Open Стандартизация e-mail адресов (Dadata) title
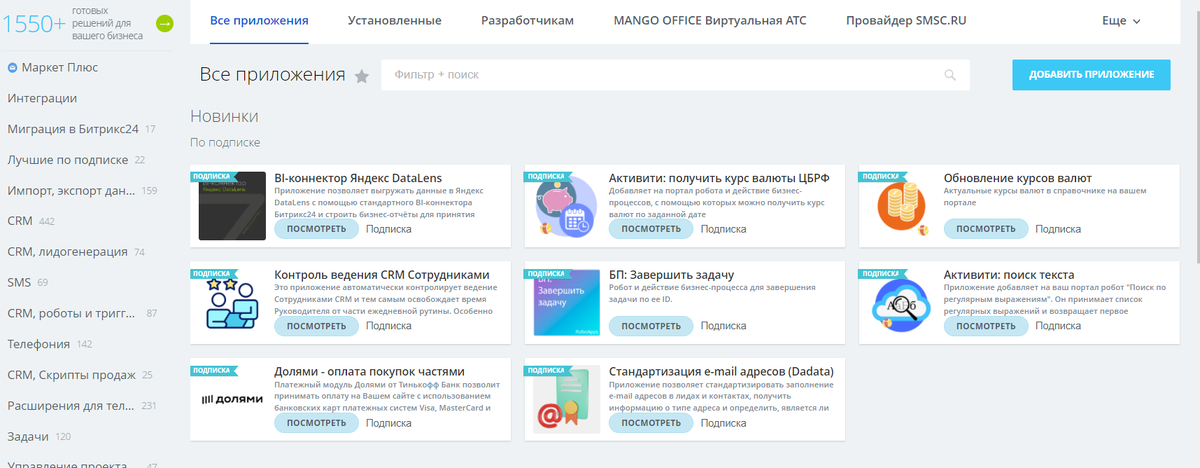This screenshot has width=1200, height=468. pyautogui.click(x=721, y=372)
